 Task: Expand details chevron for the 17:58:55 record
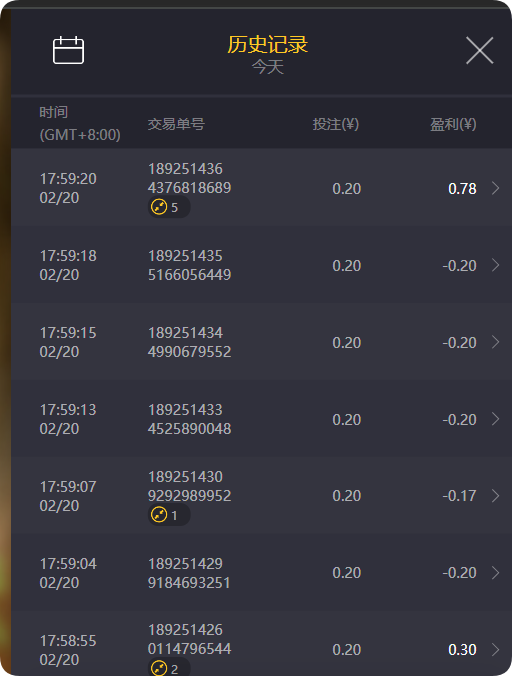(496, 649)
